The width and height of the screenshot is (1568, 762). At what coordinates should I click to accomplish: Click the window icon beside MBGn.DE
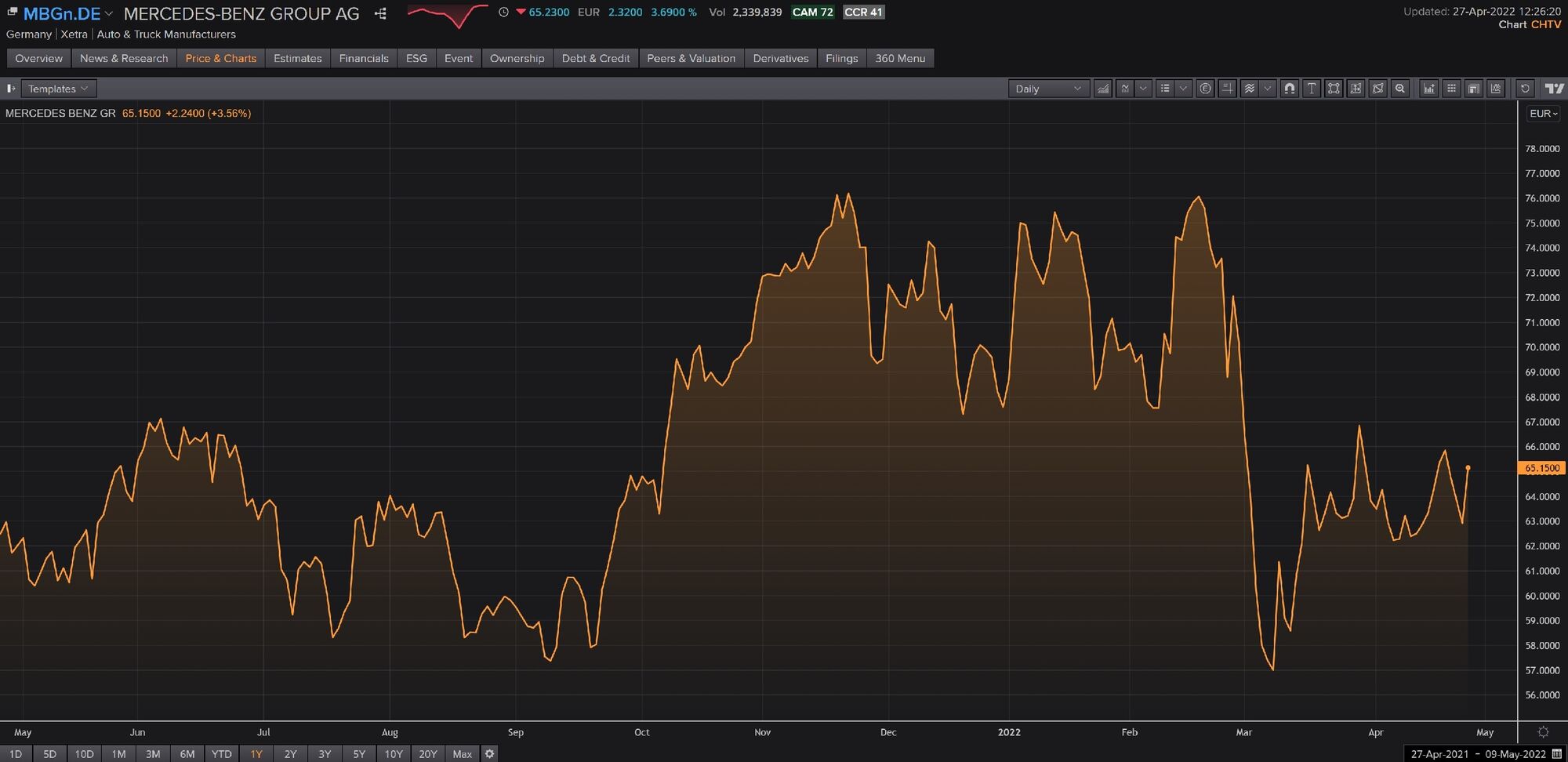(x=12, y=12)
